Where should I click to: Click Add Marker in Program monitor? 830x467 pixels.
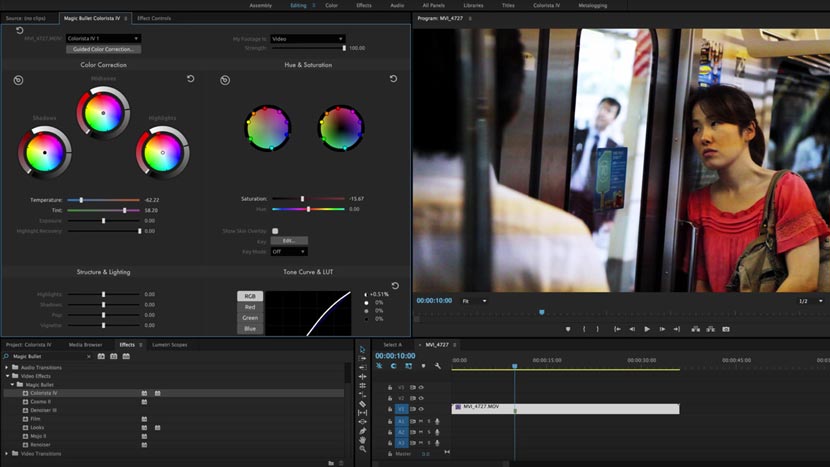[x=568, y=329]
